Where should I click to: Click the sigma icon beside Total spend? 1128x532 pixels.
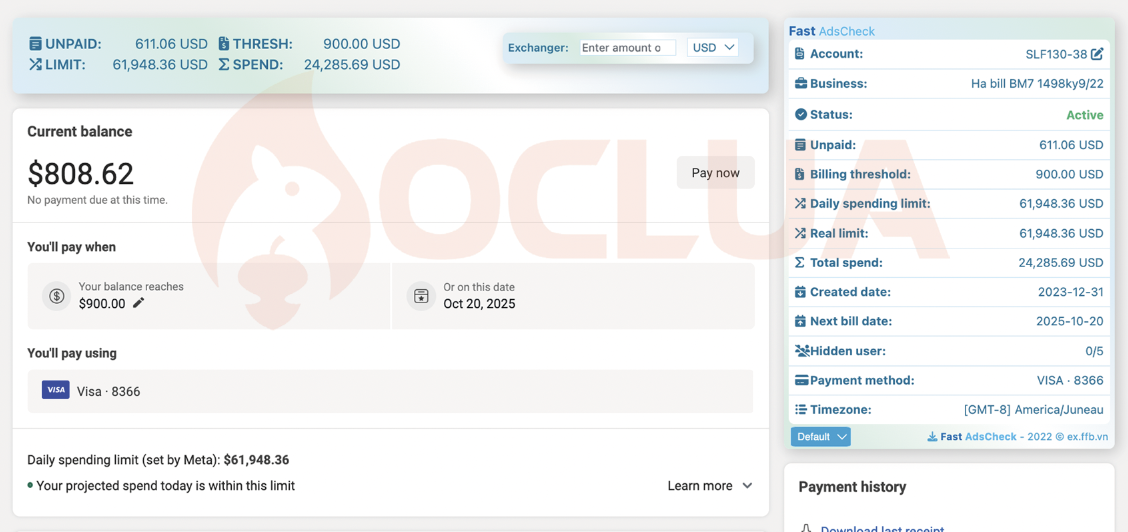pyautogui.click(x=800, y=262)
